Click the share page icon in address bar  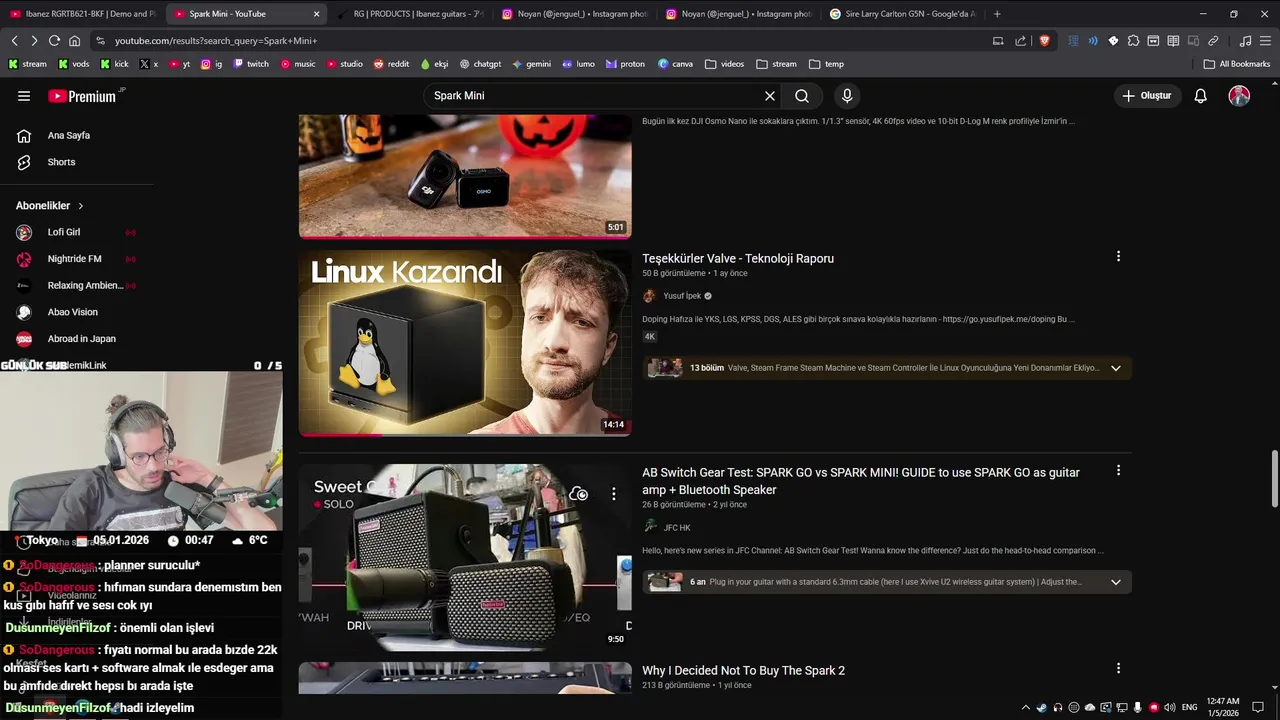pos(1020,41)
